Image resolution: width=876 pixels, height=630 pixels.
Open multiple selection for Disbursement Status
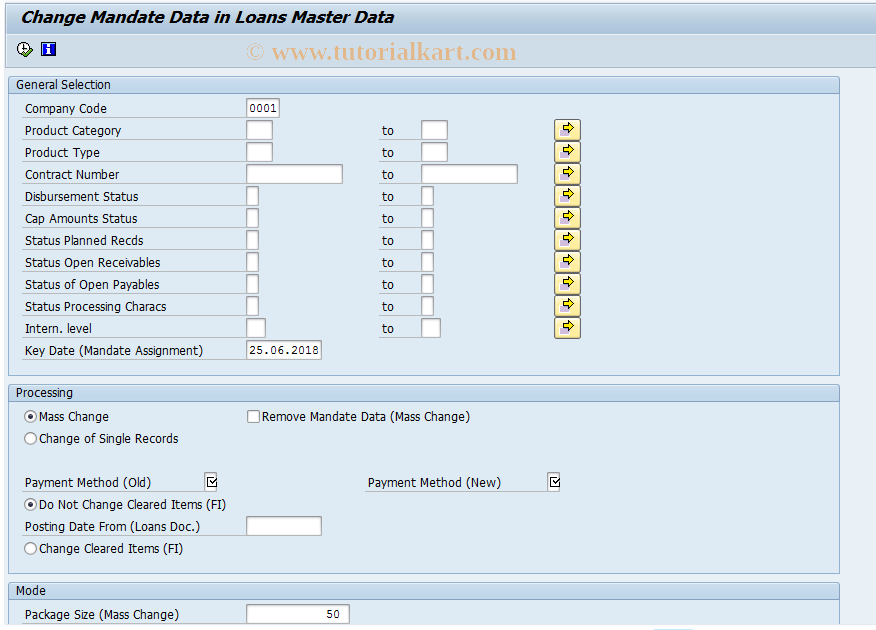567,195
